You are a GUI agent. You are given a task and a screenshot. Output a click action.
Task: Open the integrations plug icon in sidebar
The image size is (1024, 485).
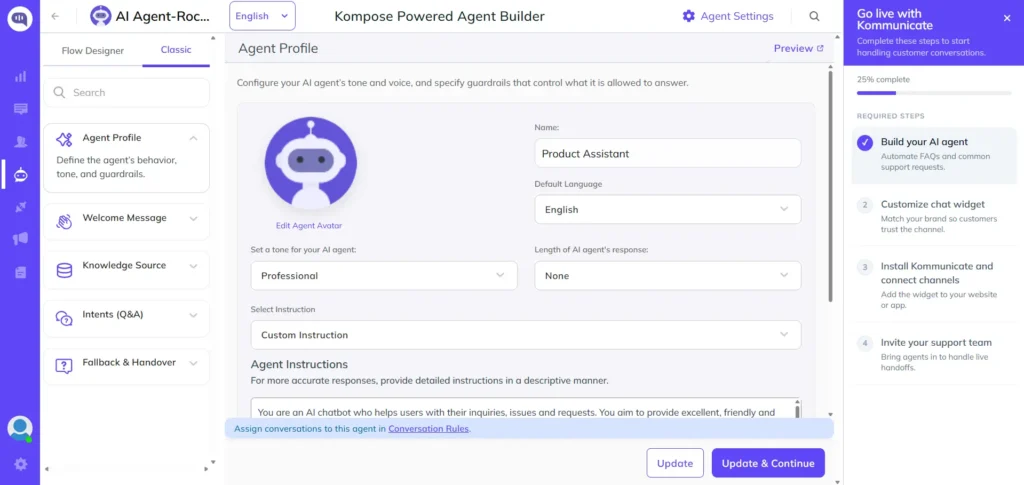pyautogui.click(x=20, y=207)
